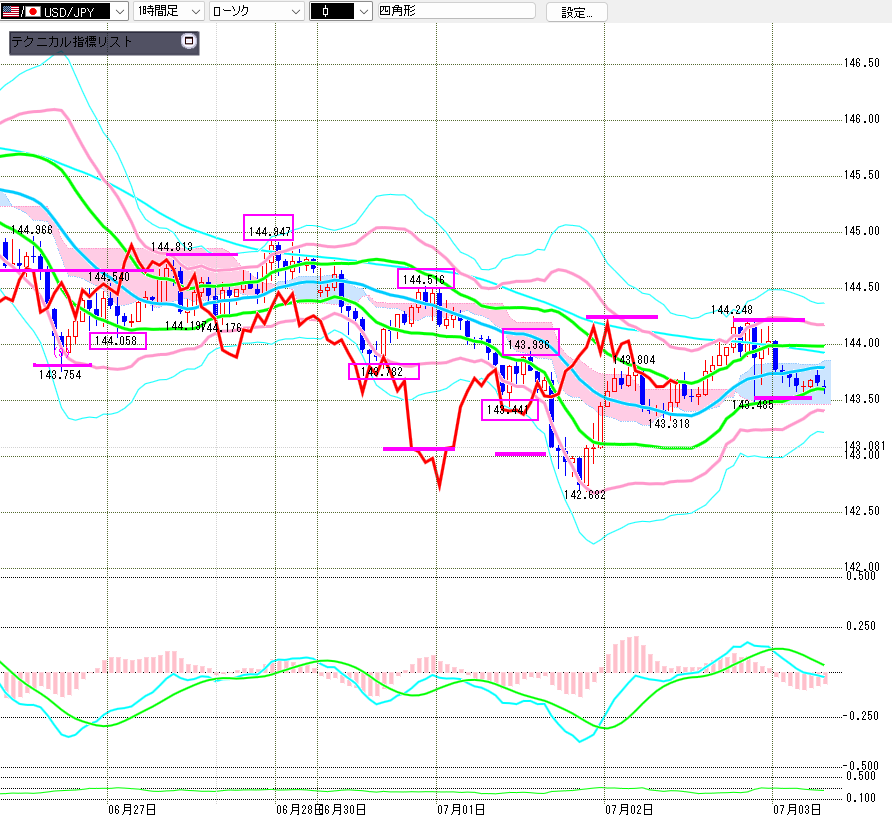Click the 0.250 MACD axis label
The width and height of the screenshot is (892, 820).
click(861, 625)
